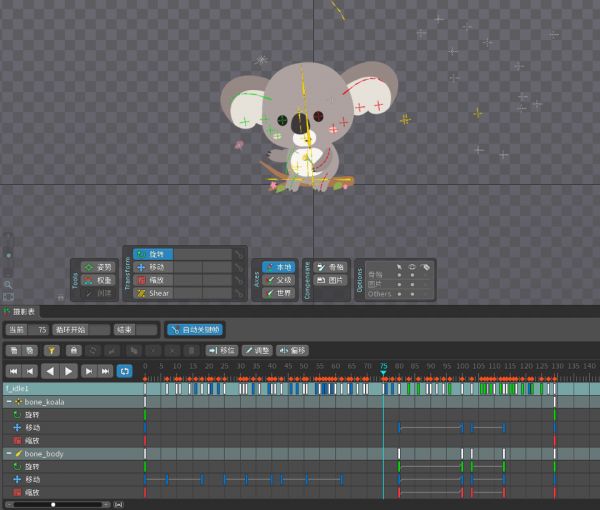This screenshot has height=510, width=600.
Task: Activate the Shear transform tool
Action: [x=153, y=293]
